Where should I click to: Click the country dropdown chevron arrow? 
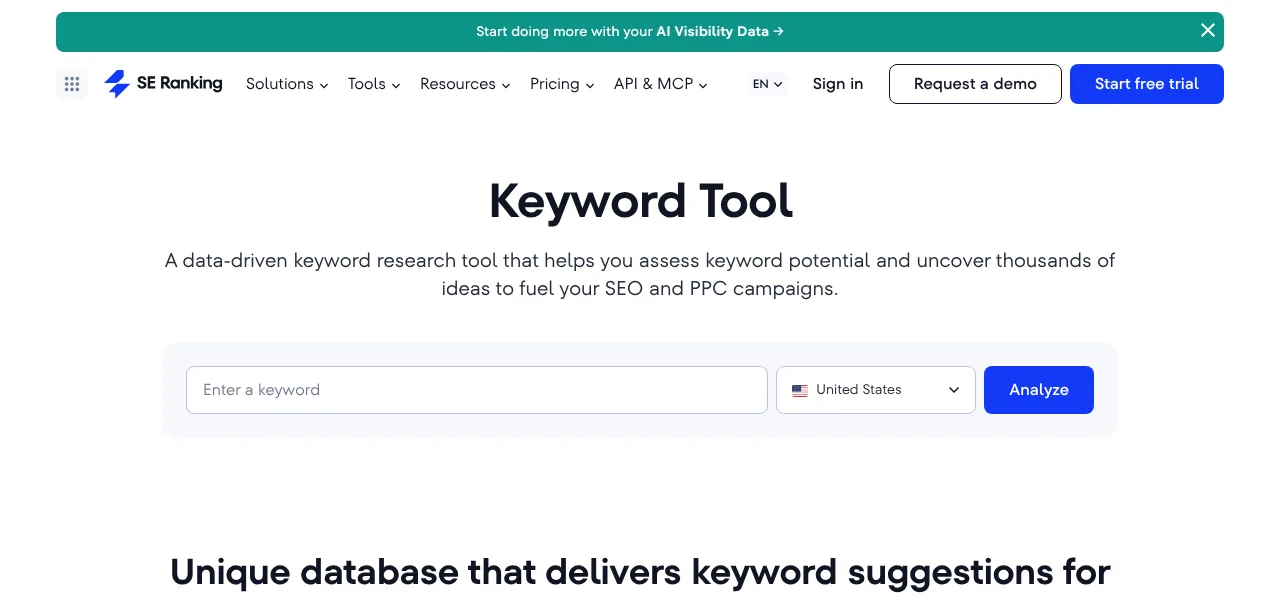pos(954,390)
